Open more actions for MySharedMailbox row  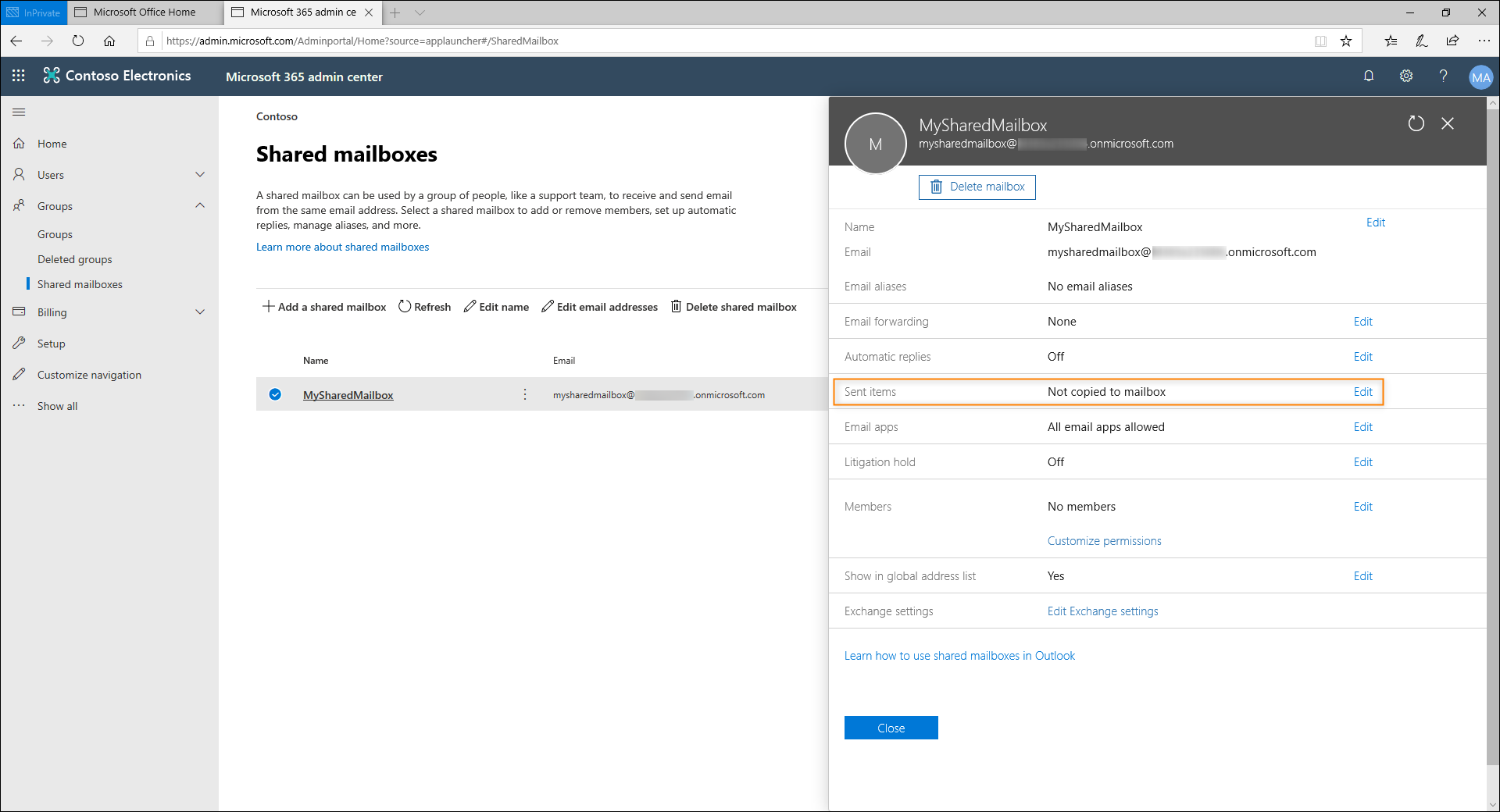point(524,394)
